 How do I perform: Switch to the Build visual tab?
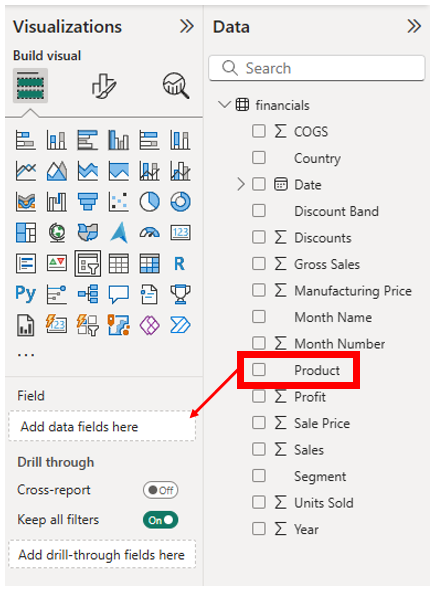coord(30,86)
